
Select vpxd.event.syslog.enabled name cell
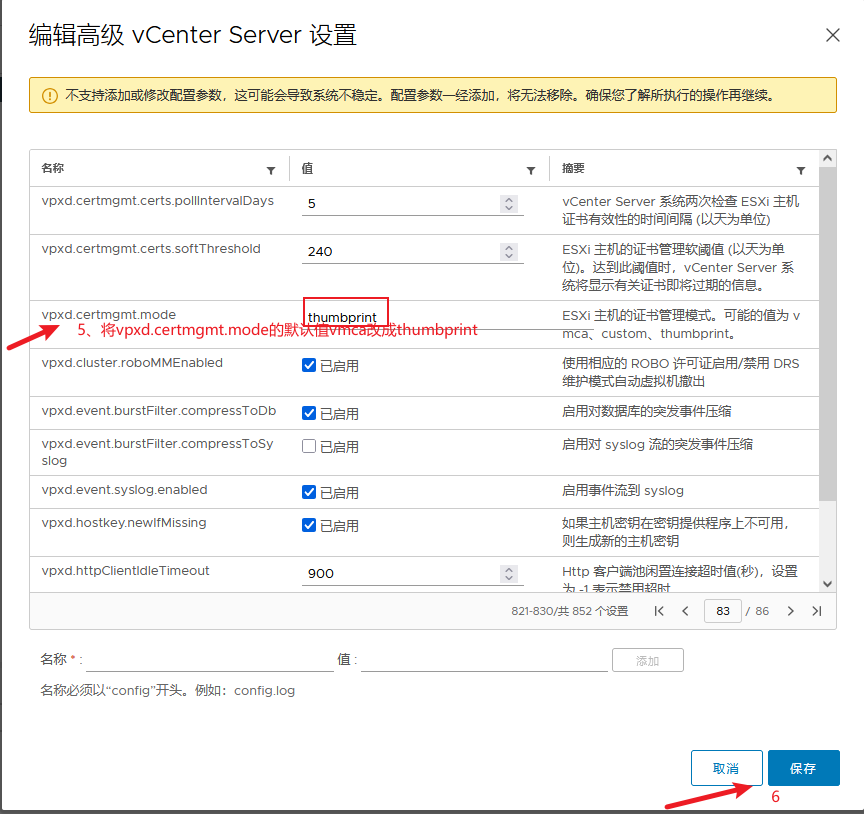(x=125, y=490)
